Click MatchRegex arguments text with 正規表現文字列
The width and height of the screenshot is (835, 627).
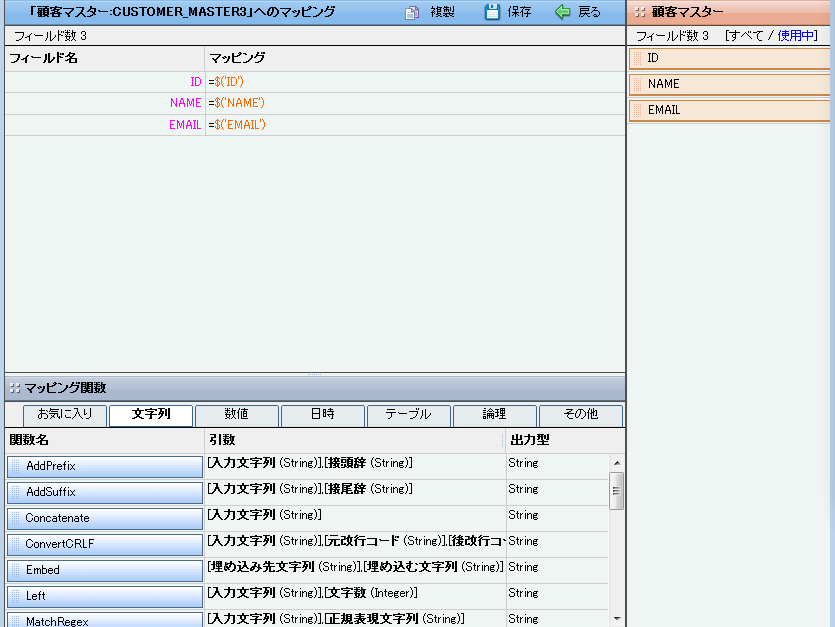[x=336, y=619]
